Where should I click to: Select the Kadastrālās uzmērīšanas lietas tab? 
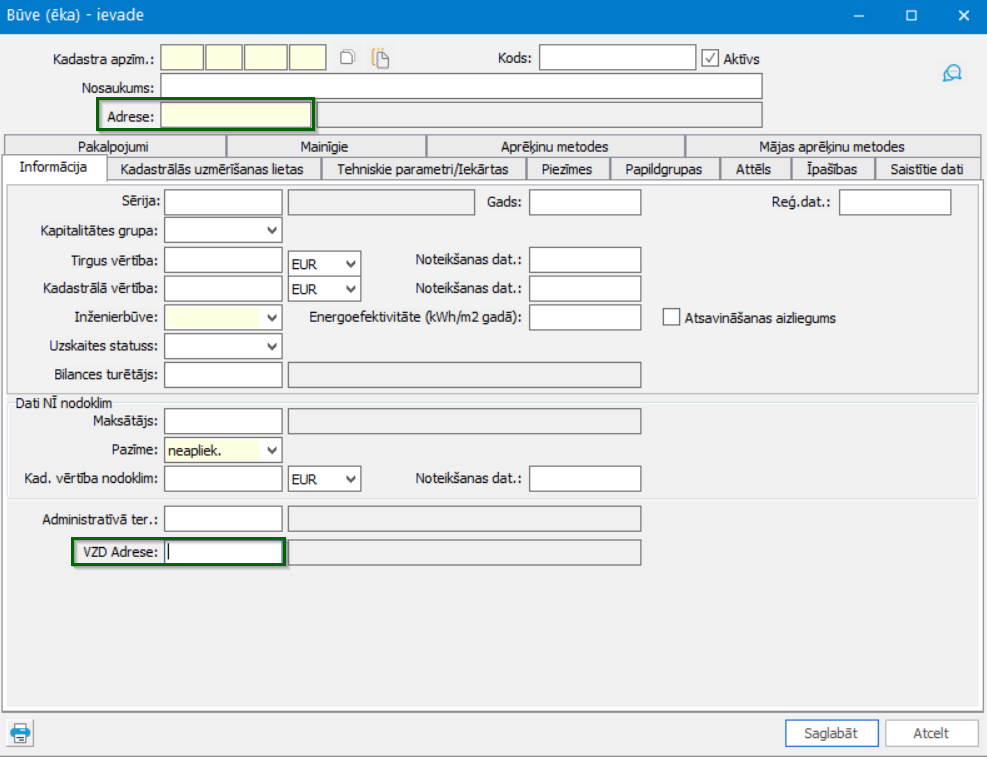[212, 169]
